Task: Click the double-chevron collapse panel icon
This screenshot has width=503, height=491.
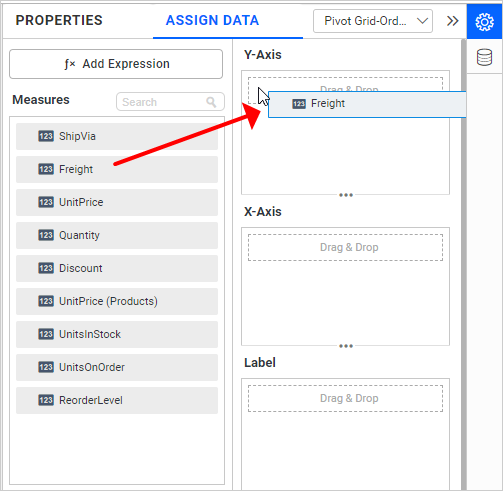Action: coord(452,21)
